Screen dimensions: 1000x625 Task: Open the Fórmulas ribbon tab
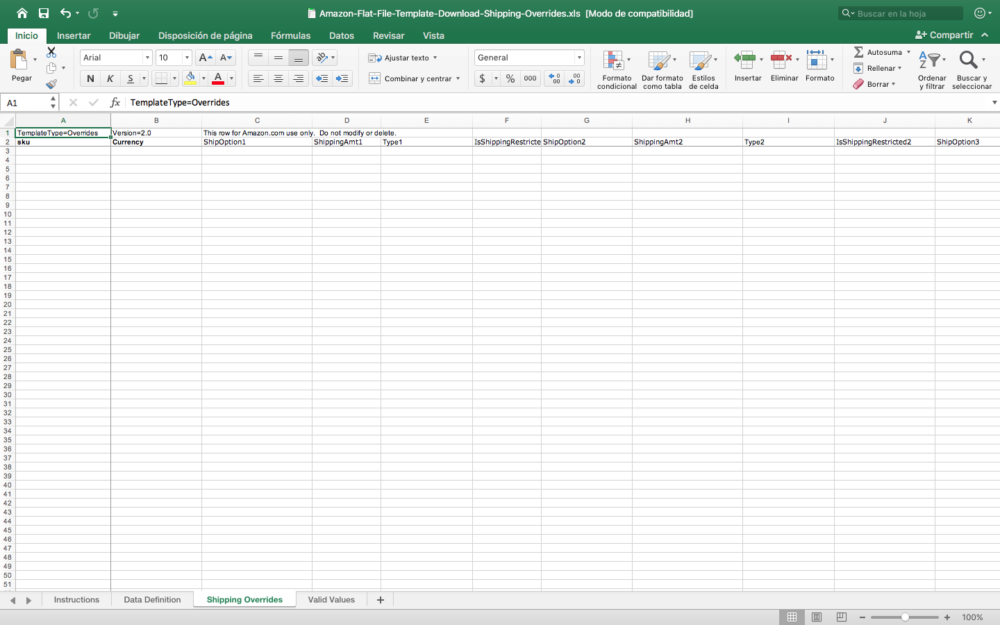(290, 36)
